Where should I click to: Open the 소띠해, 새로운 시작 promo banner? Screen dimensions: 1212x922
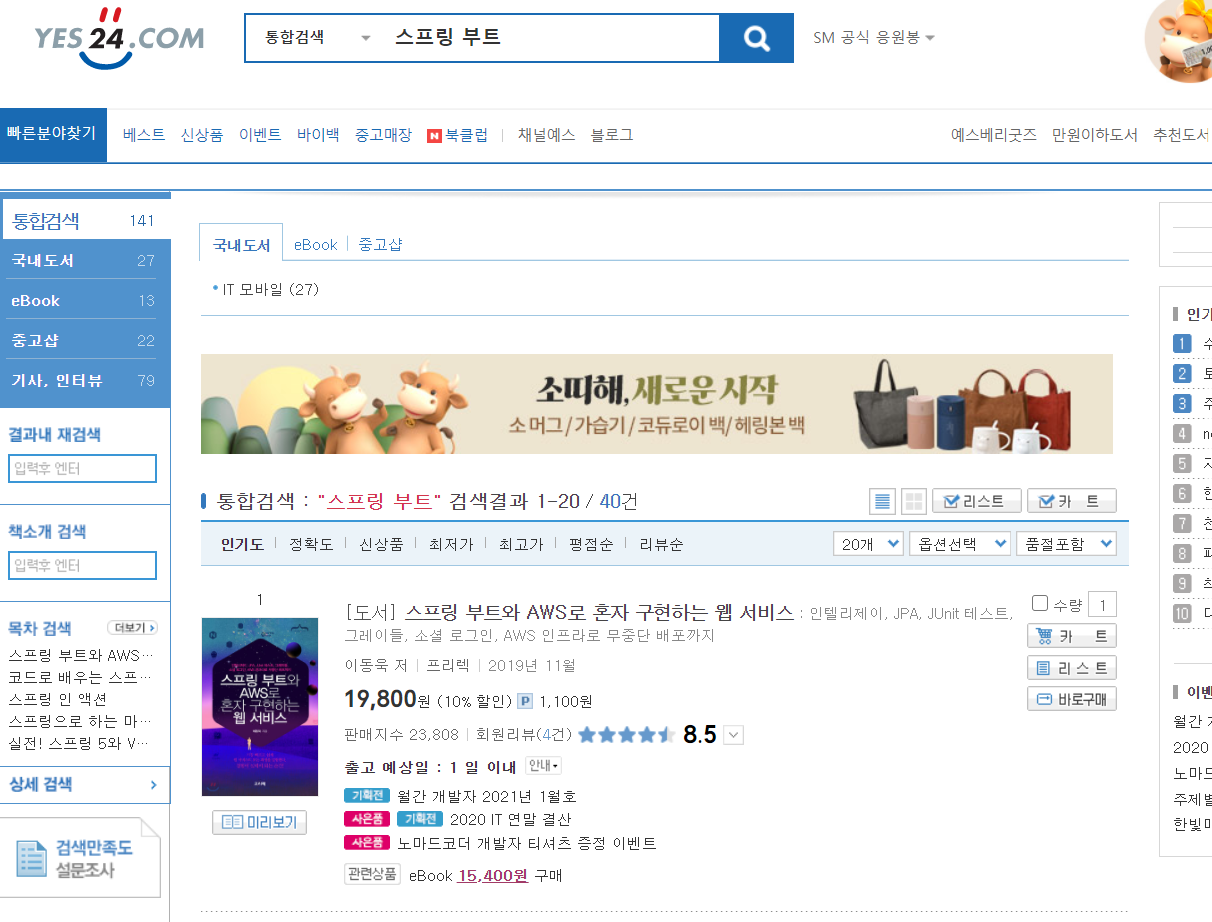(657, 404)
